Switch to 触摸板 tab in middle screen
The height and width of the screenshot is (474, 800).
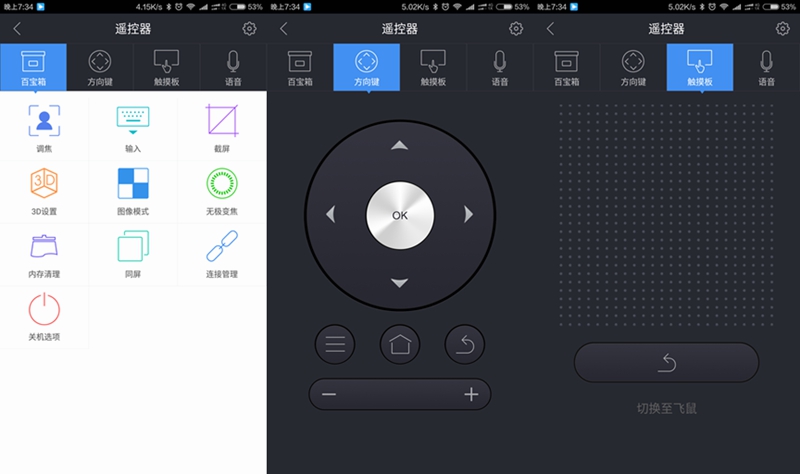tap(433, 67)
